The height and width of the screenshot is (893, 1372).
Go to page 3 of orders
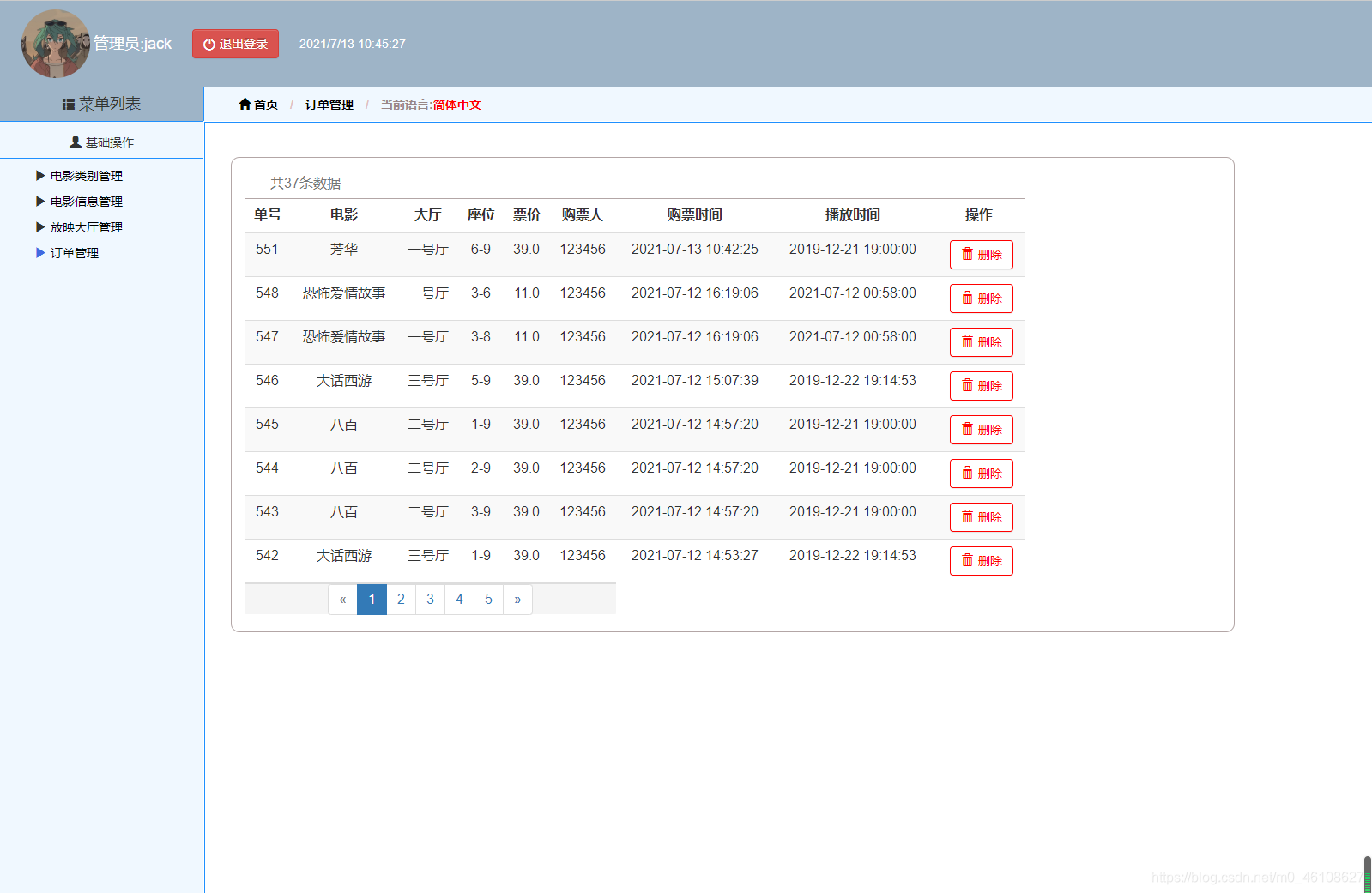coord(430,600)
